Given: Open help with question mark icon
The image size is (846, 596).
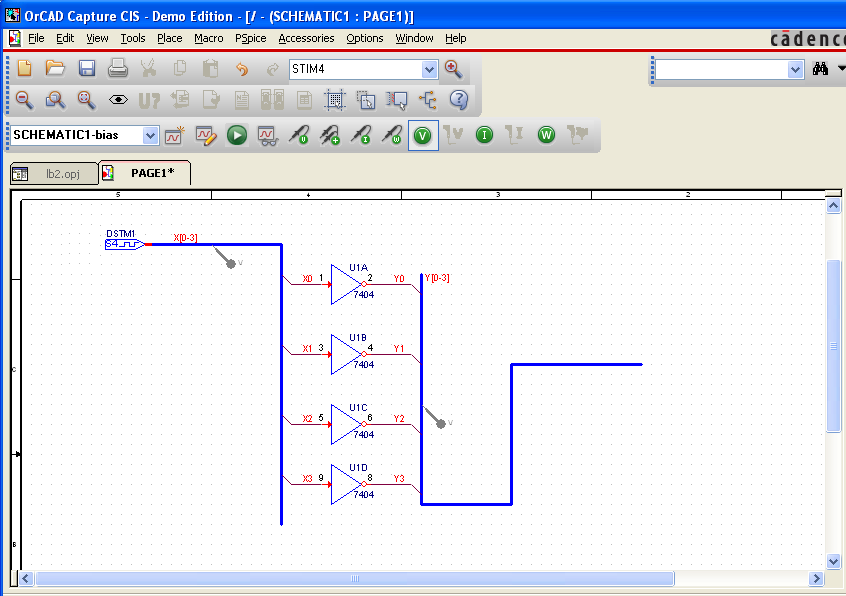Looking at the screenshot, I should click(x=459, y=100).
